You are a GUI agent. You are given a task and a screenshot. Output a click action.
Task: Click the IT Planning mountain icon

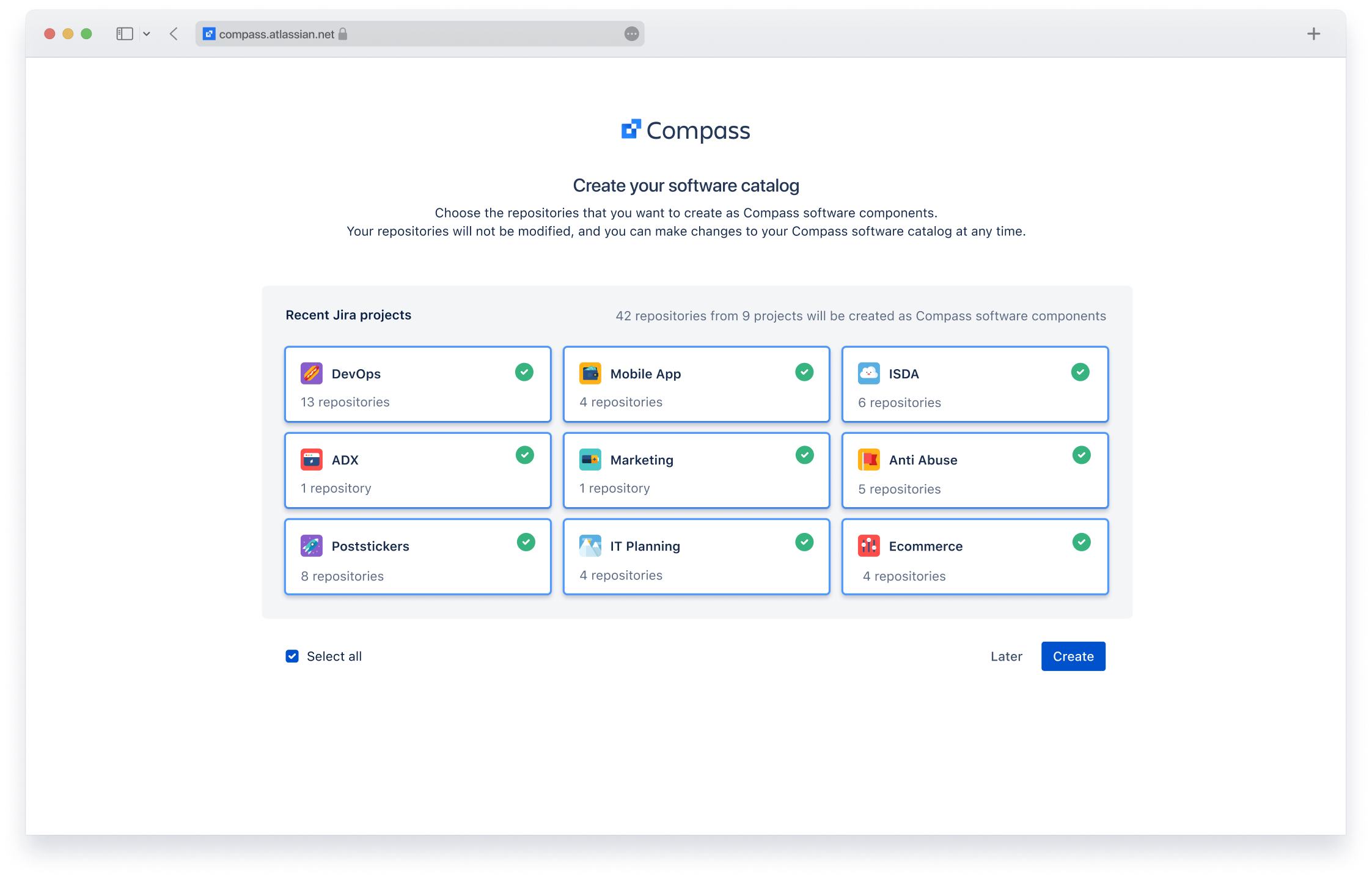590,546
